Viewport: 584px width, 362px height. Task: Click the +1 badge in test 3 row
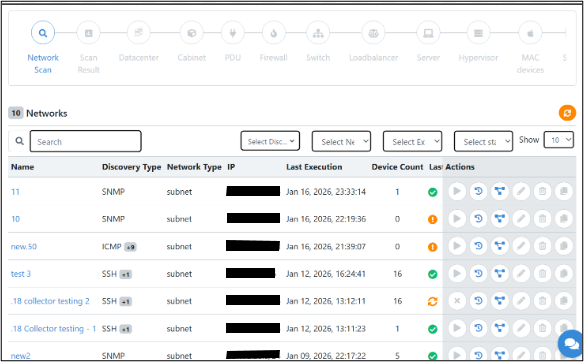coord(126,274)
